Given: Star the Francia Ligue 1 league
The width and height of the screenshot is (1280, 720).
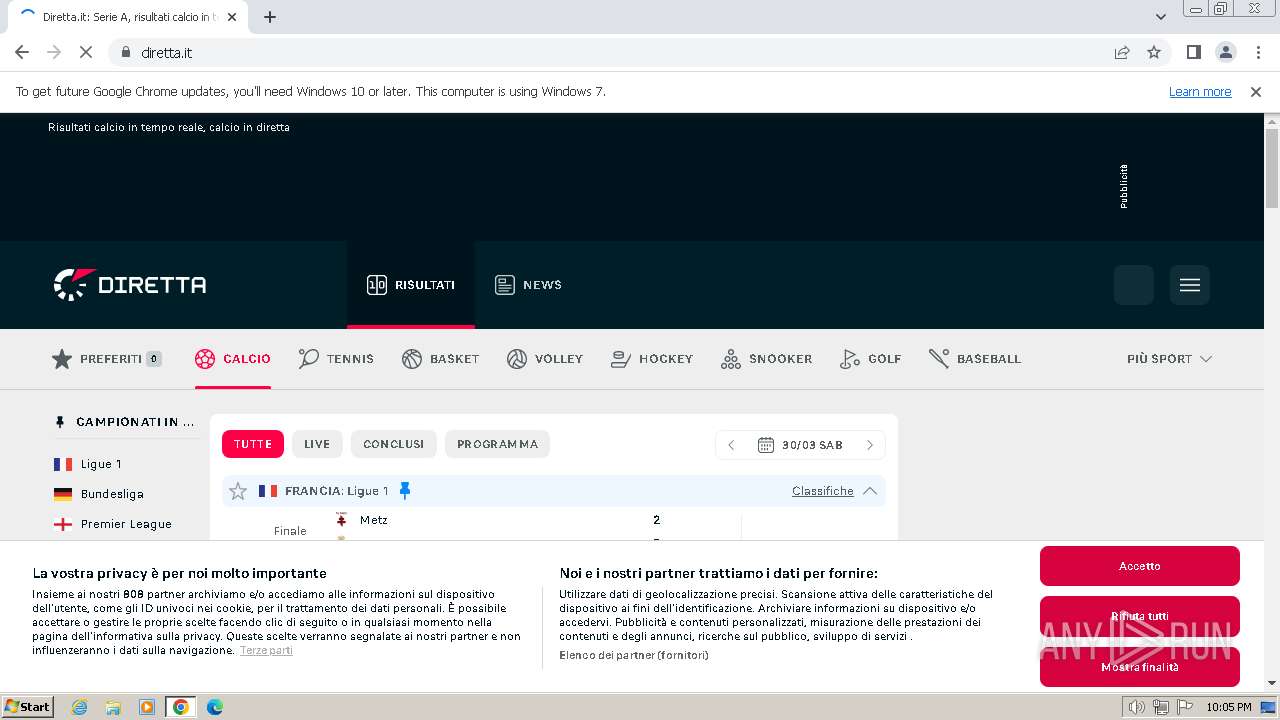Looking at the screenshot, I should 238,491.
